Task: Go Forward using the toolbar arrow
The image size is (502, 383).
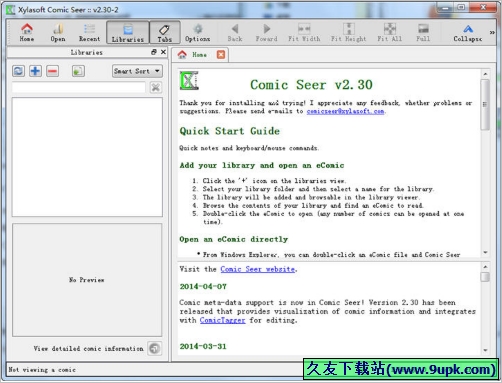Action: [x=266, y=32]
